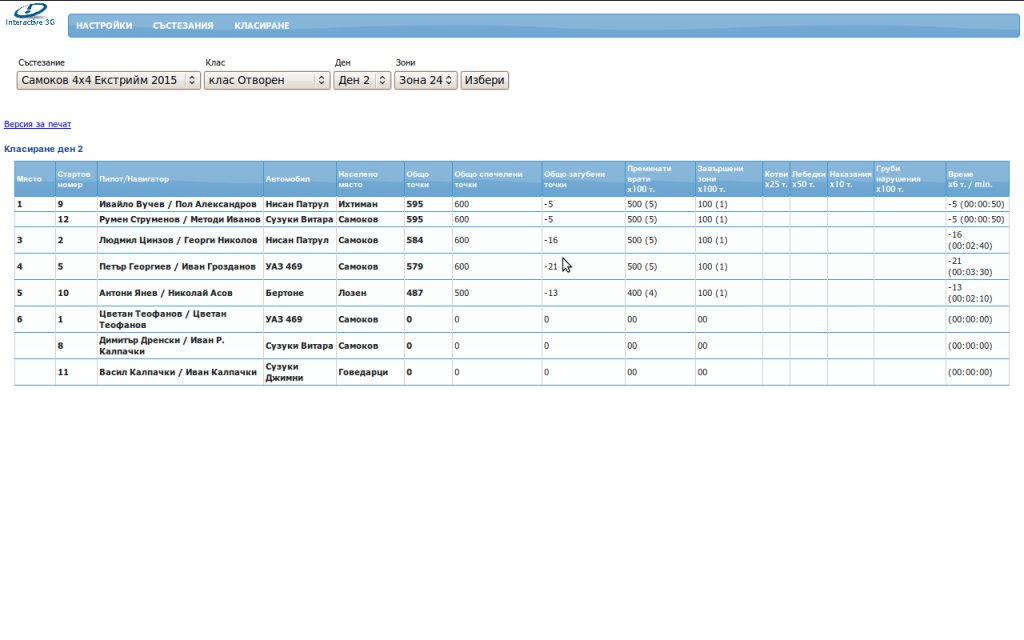This screenshot has height=640, width=1024.
Task: Select the Ивайло Вучев / Пол Александров row
Action: (x=177, y=204)
